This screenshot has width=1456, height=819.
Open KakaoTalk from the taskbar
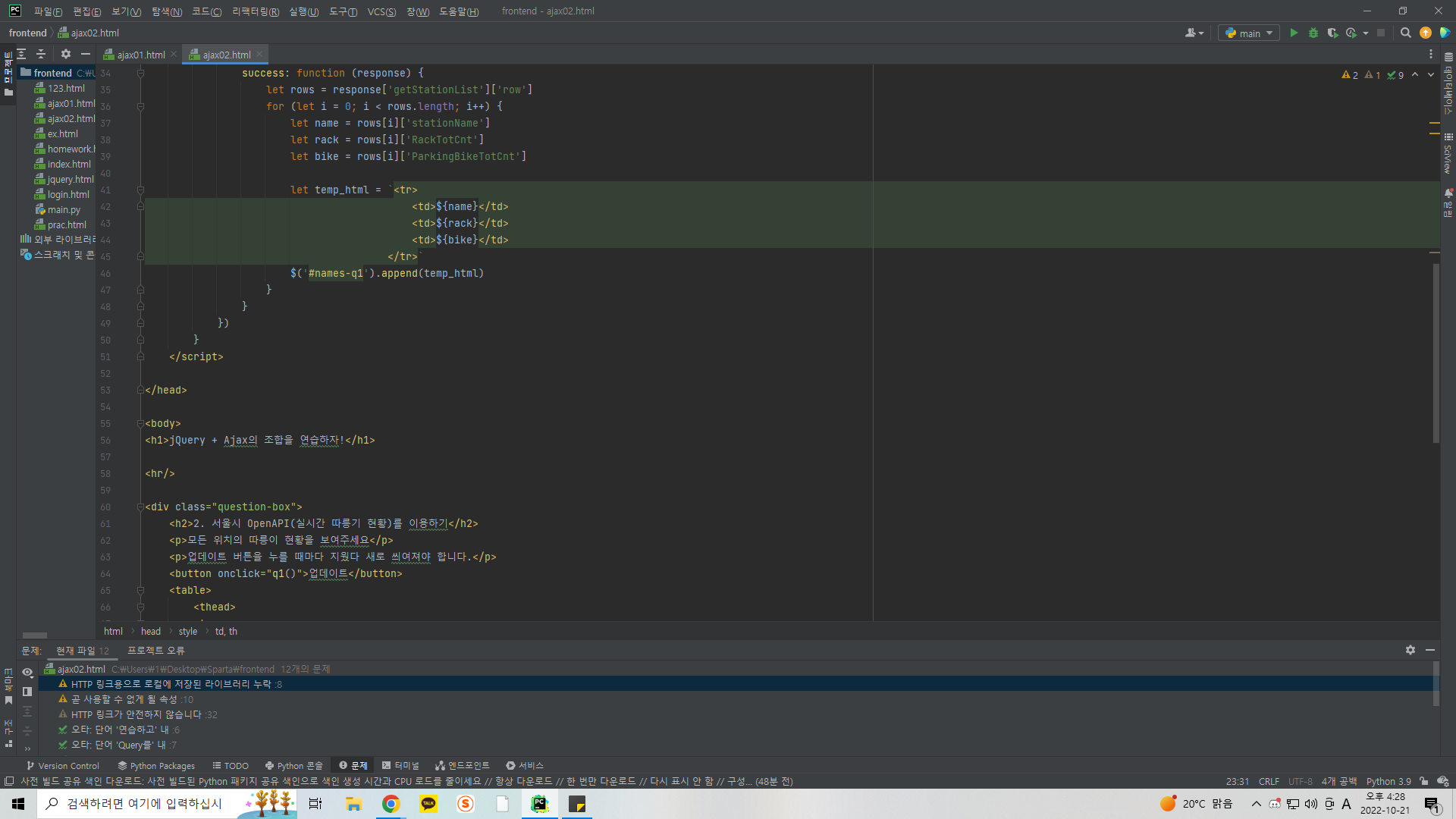tap(428, 804)
